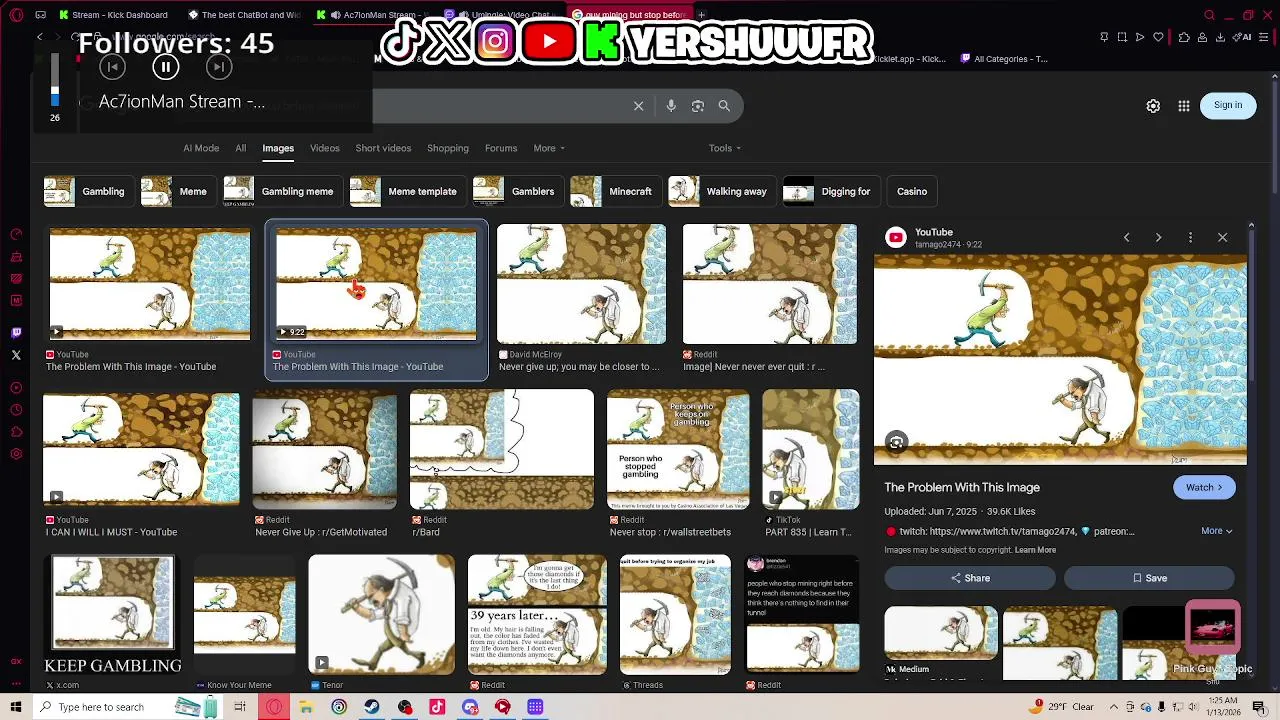Open search by image (Google Lens)
Viewport: 1280px width, 720px height.
[x=698, y=106]
